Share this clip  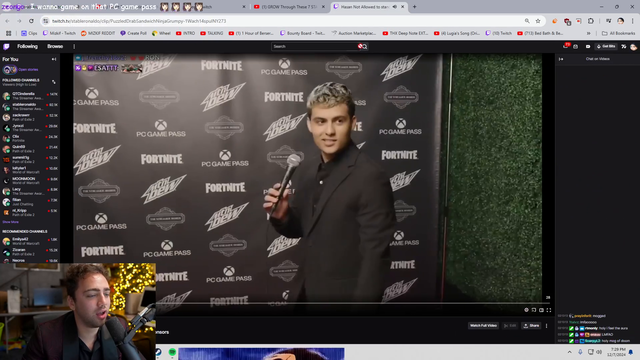click(x=531, y=326)
